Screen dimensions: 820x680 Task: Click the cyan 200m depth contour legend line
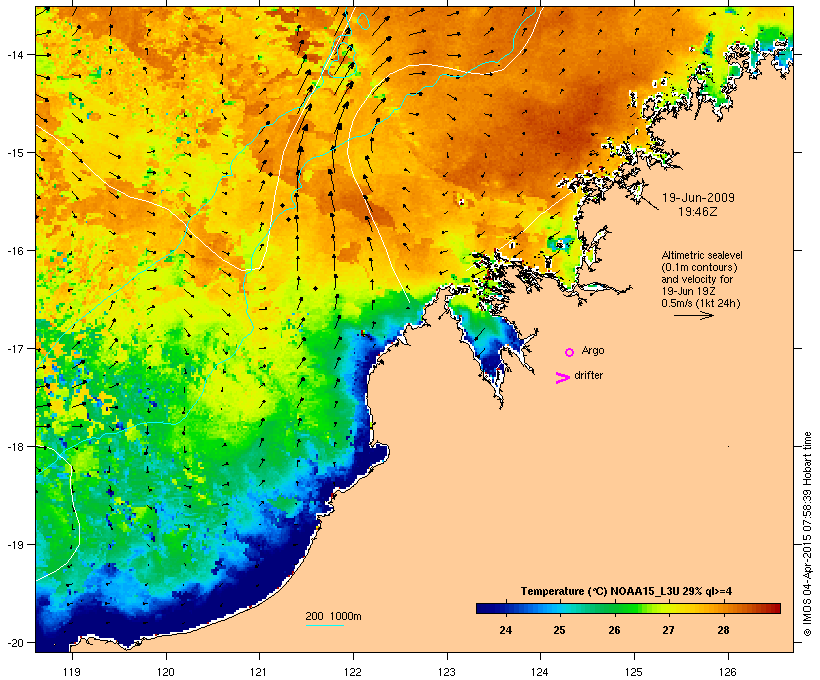(324, 625)
